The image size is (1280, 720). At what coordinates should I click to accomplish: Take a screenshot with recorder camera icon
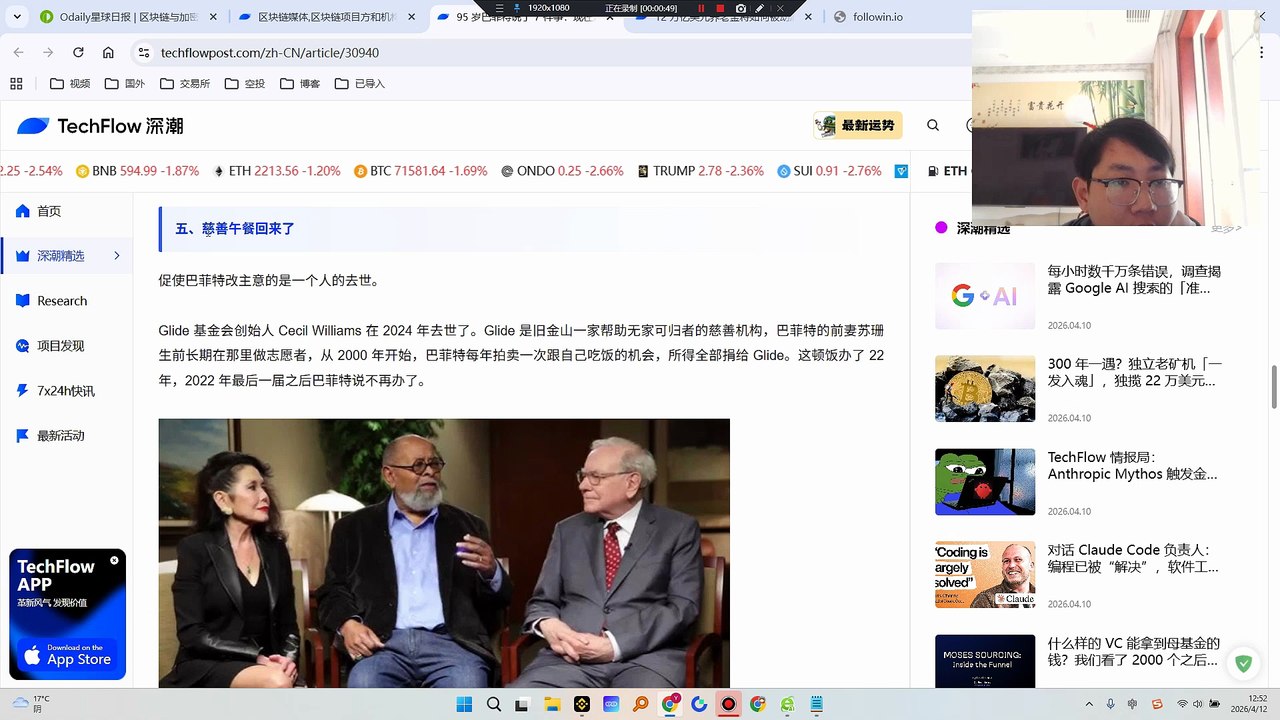pyautogui.click(x=740, y=8)
